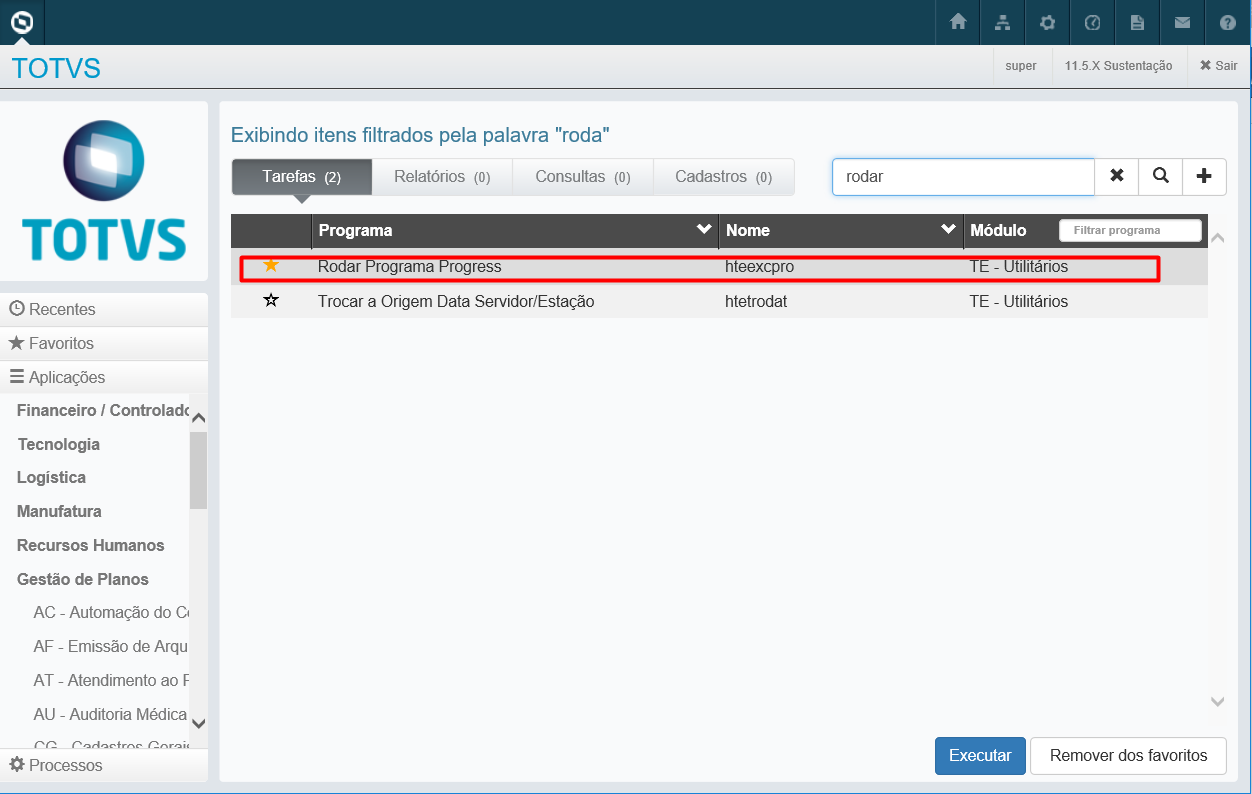Switch to the Consultas tab
Screen dimensions: 1252x794
583,177
